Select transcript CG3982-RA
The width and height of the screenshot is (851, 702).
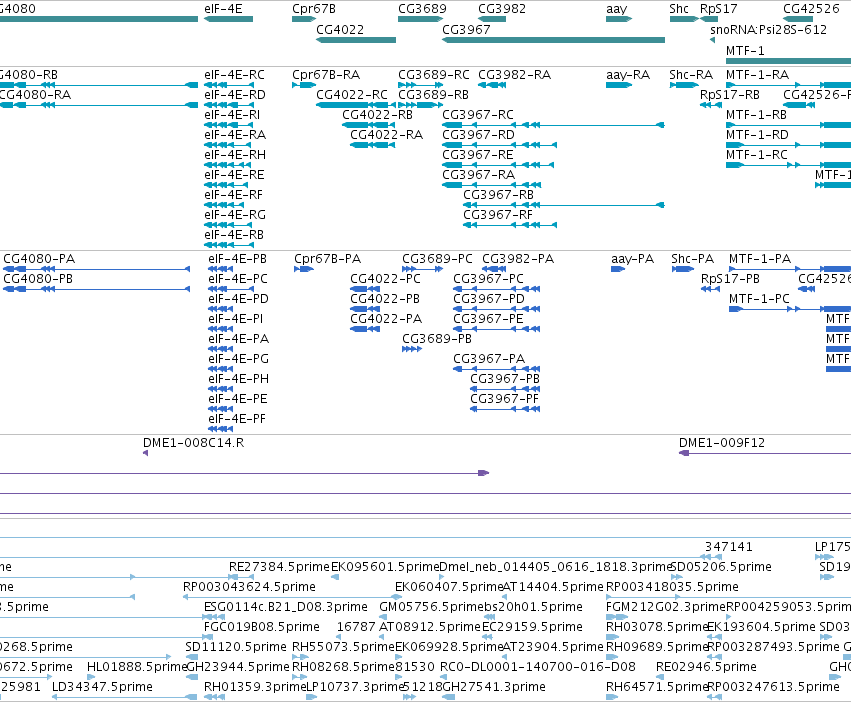click(492, 85)
